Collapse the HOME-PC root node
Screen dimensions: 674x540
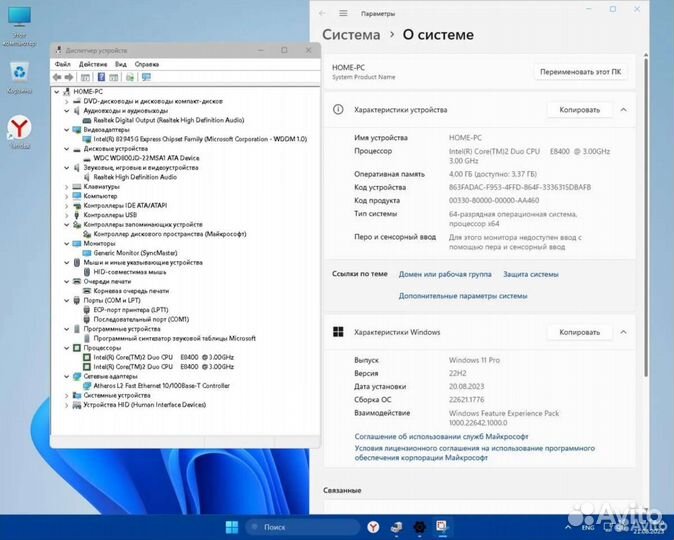pos(56,92)
